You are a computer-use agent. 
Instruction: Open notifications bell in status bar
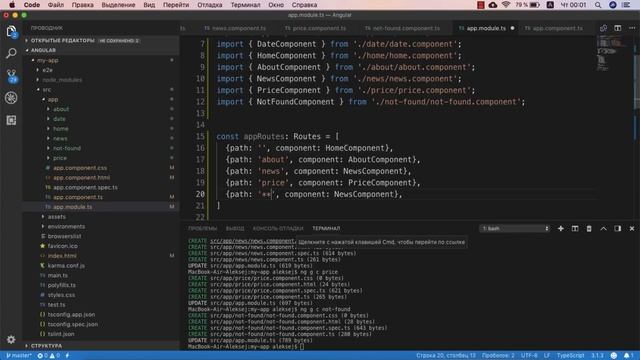628,356
